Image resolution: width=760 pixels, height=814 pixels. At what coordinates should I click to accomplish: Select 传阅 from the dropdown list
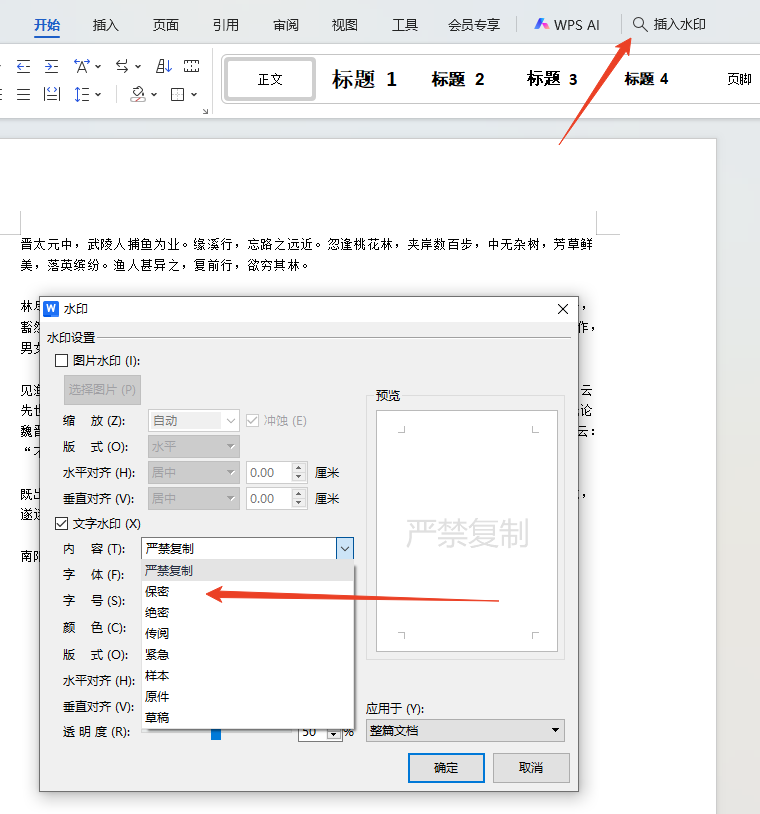pyautogui.click(x=248, y=633)
